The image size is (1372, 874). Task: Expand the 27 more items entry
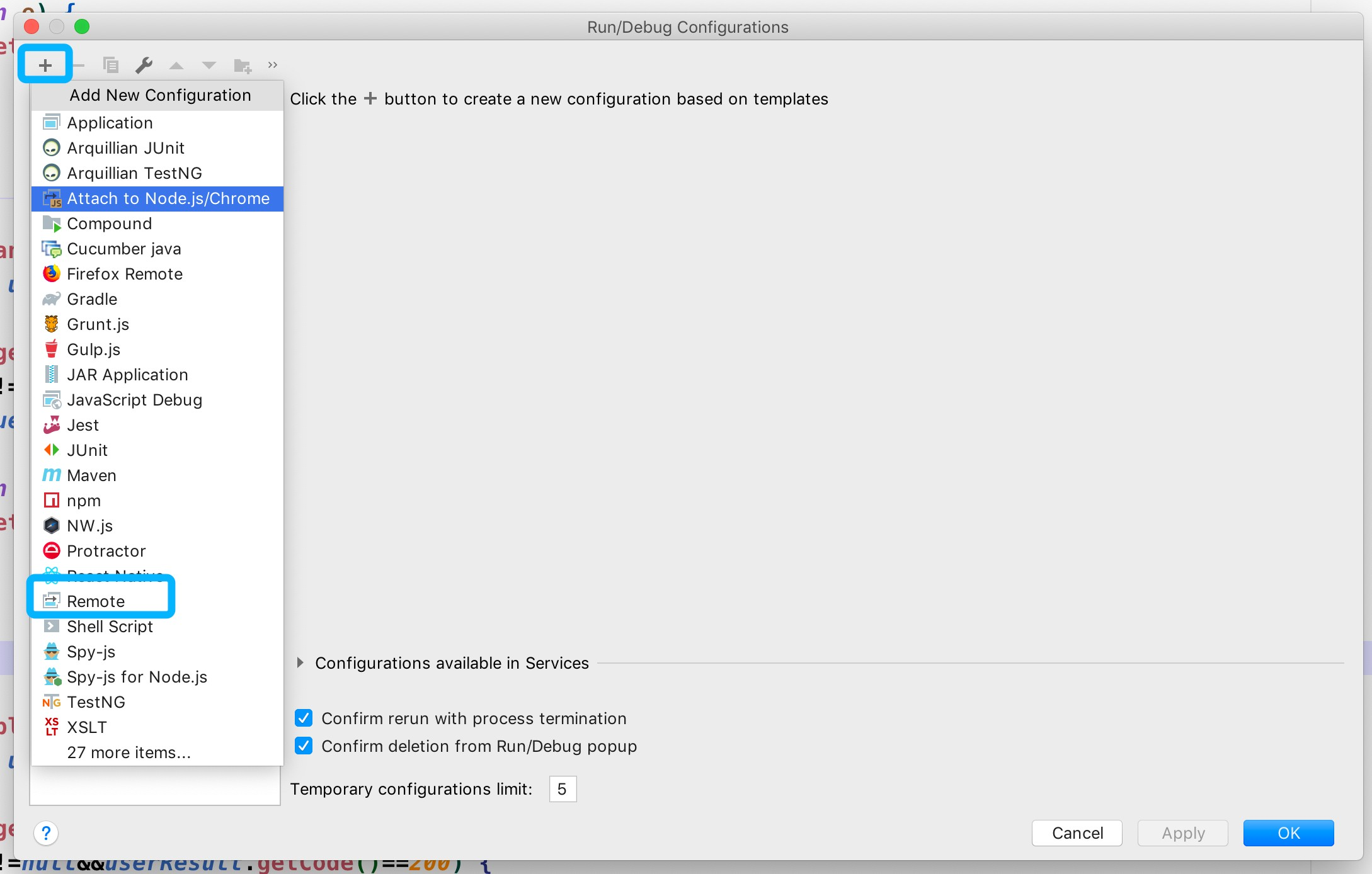pyautogui.click(x=129, y=752)
